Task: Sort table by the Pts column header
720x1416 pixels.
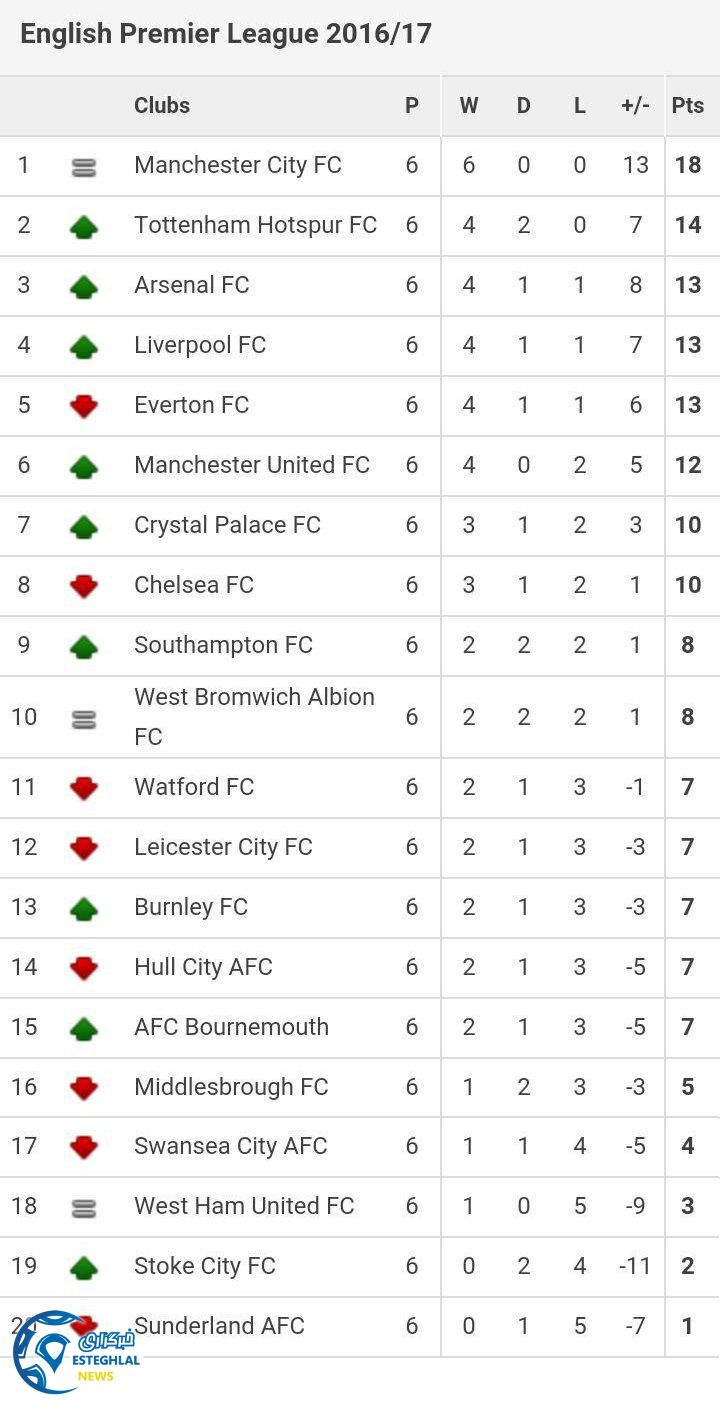Action: tap(687, 105)
